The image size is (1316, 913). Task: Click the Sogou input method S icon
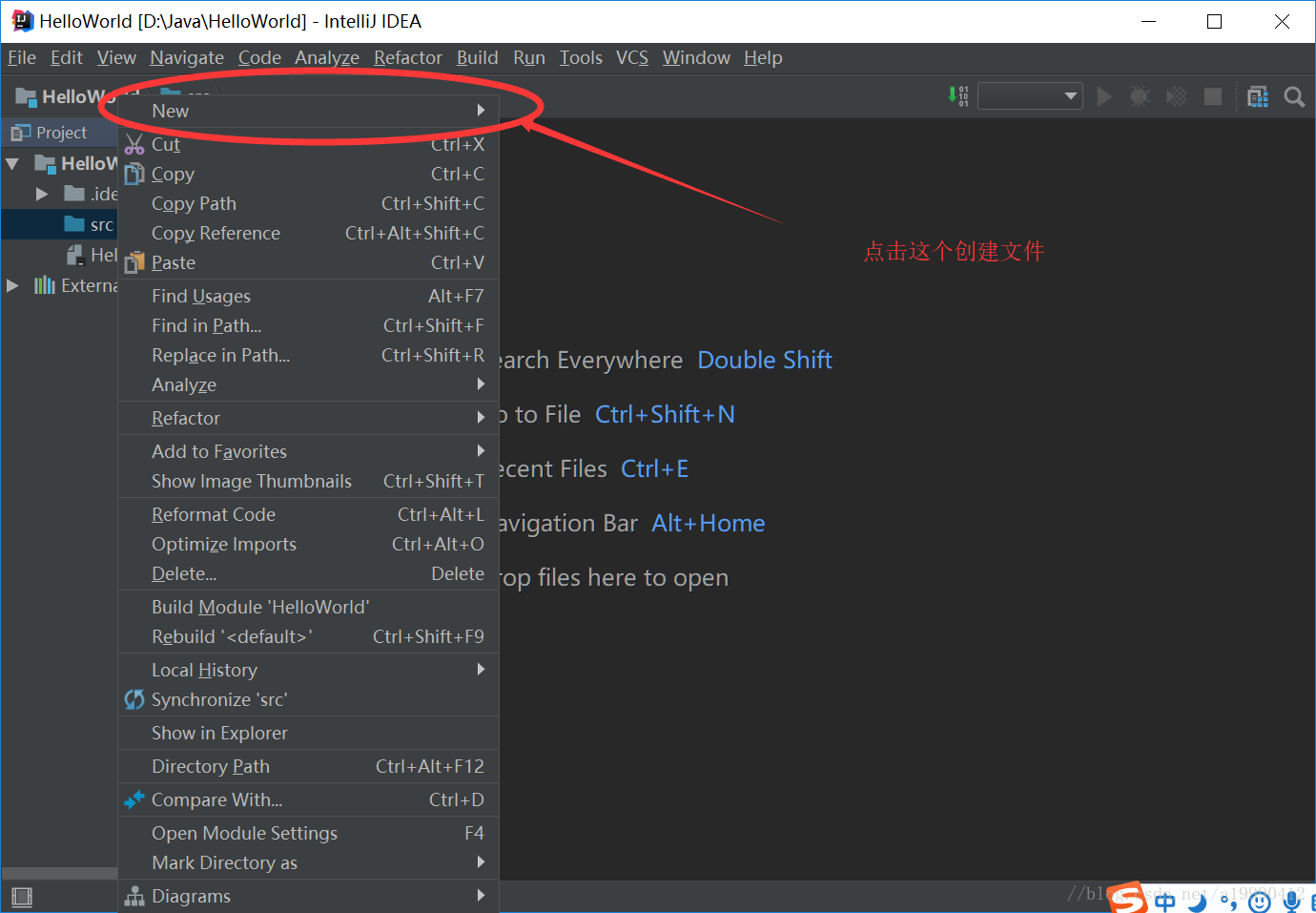tap(1128, 898)
